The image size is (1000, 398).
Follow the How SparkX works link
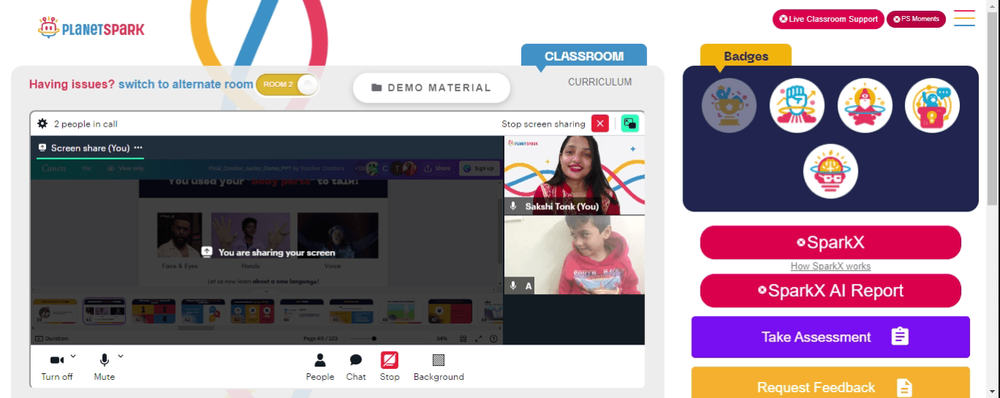pos(830,266)
